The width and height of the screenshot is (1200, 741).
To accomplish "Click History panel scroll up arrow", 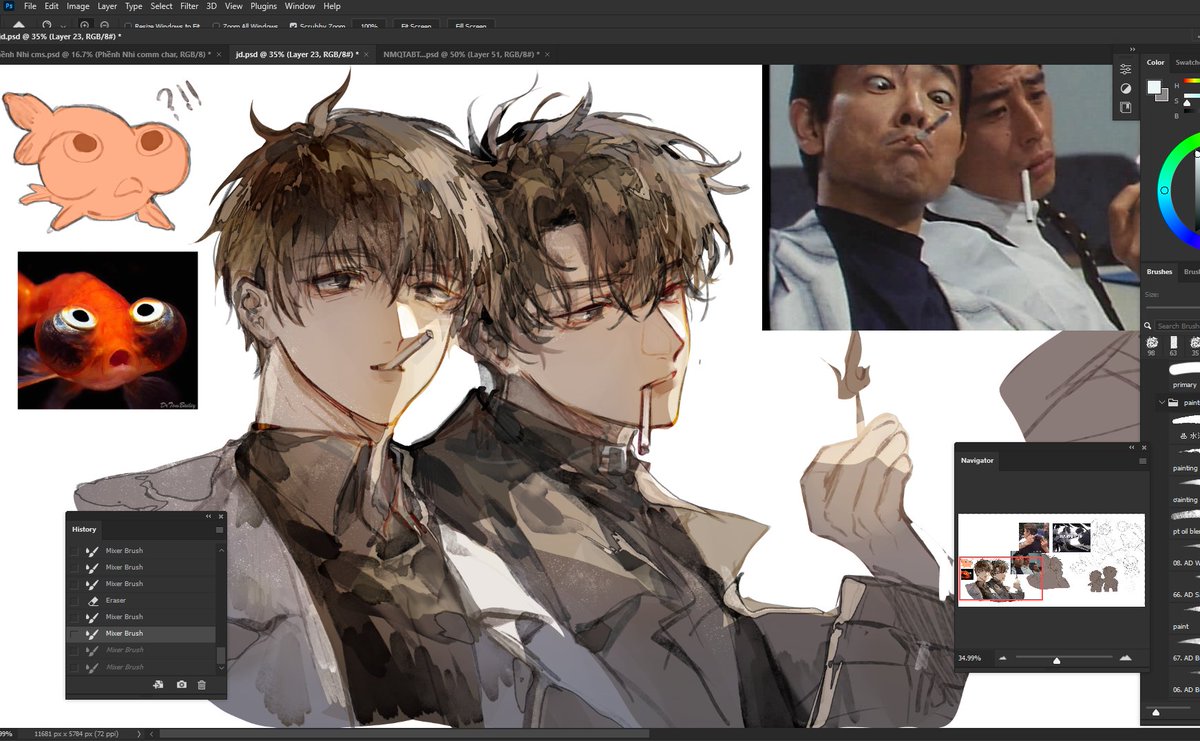I will point(221,549).
